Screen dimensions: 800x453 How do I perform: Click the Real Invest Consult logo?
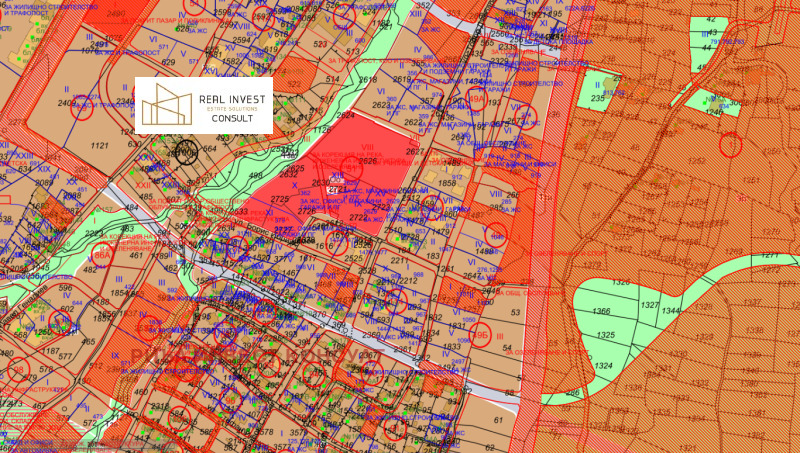(x=204, y=106)
